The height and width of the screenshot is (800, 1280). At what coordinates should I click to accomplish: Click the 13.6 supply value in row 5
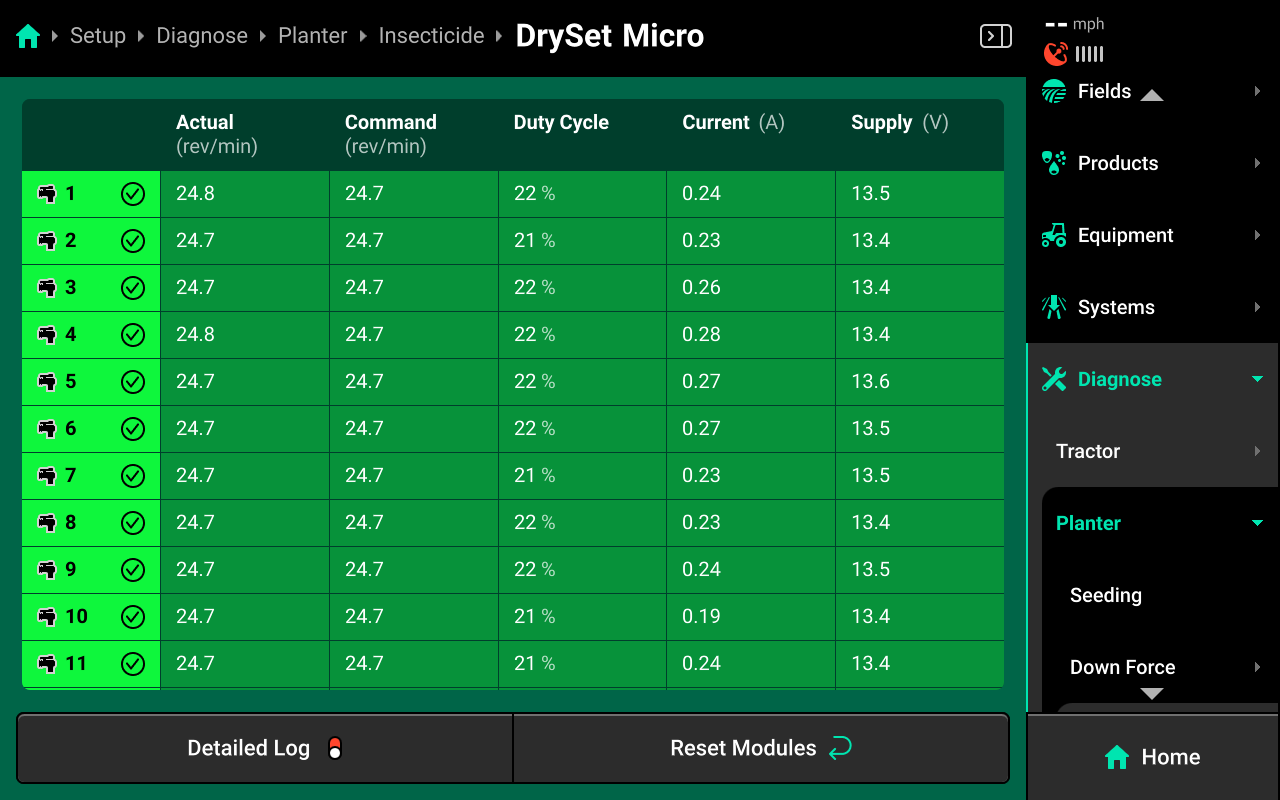(870, 381)
